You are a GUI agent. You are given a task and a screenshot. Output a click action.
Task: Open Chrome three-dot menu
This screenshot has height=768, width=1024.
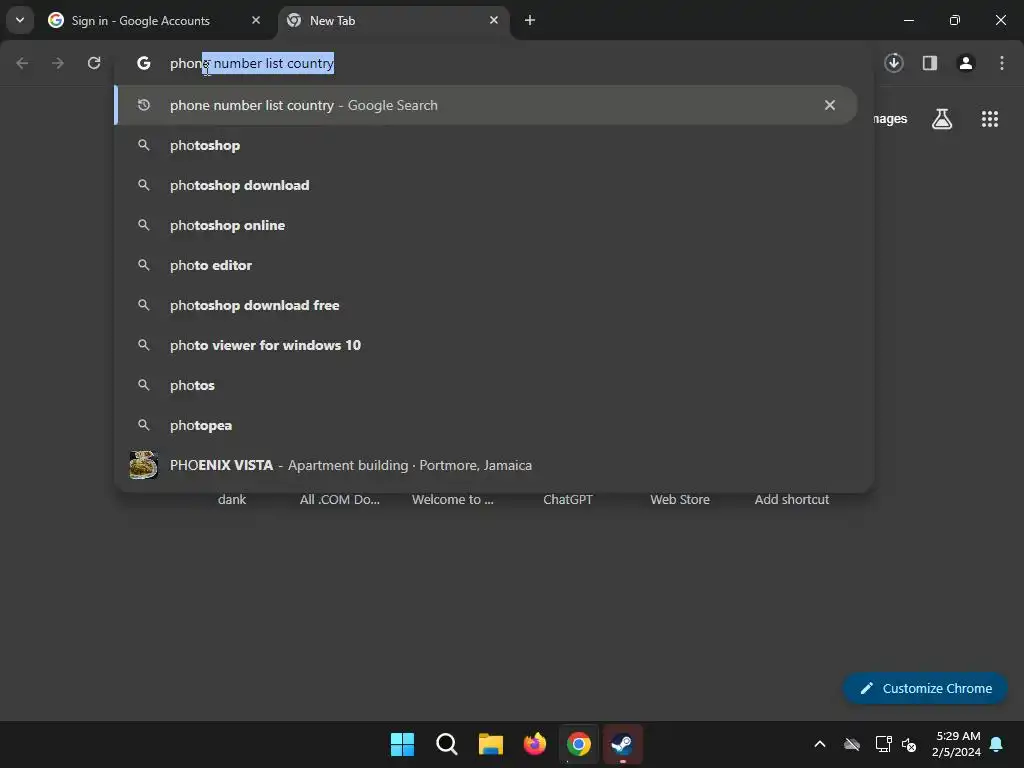click(x=1001, y=63)
